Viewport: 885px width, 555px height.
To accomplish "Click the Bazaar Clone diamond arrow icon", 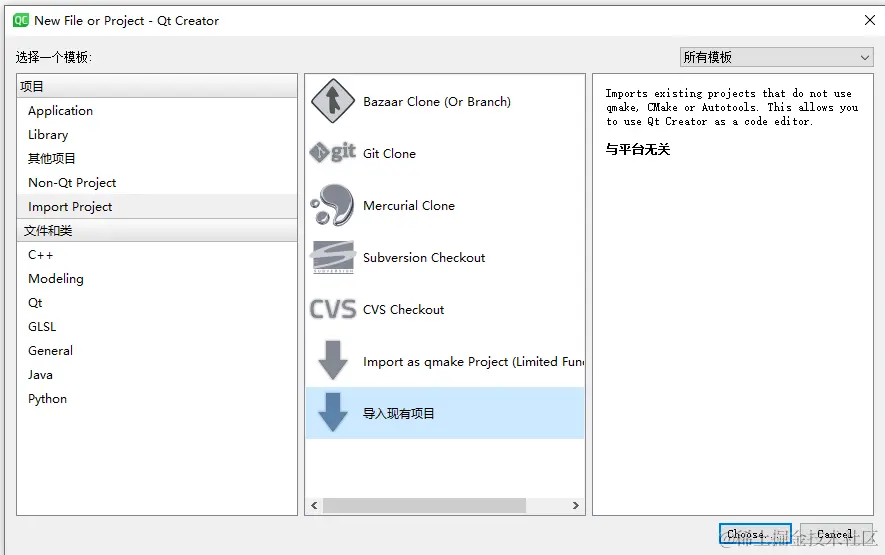I will tap(333, 101).
